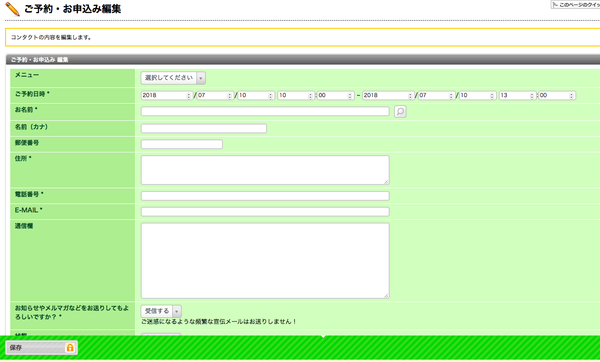The height and width of the screenshot is (362, 600).
Task: Click the 名前（カナ） input field
Action: pyautogui.click(x=204, y=128)
